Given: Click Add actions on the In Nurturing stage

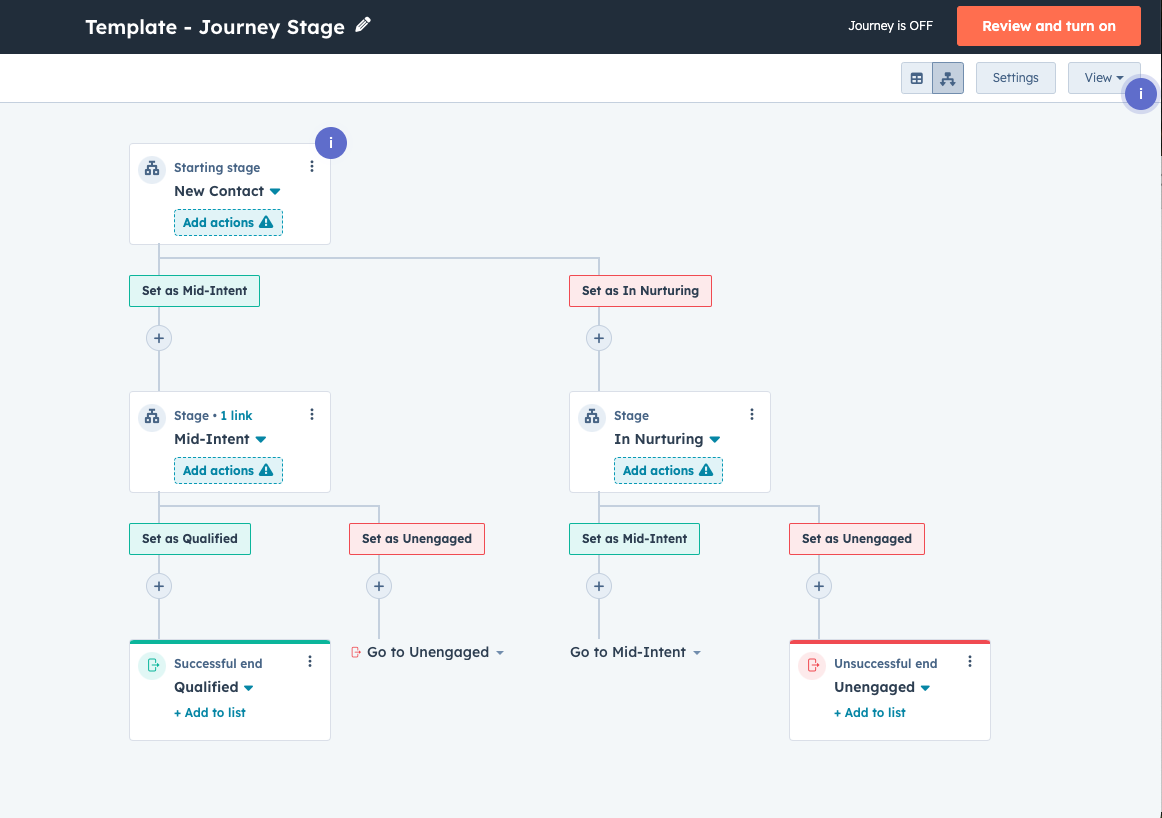Looking at the screenshot, I should pyautogui.click(x=668, y=470).
